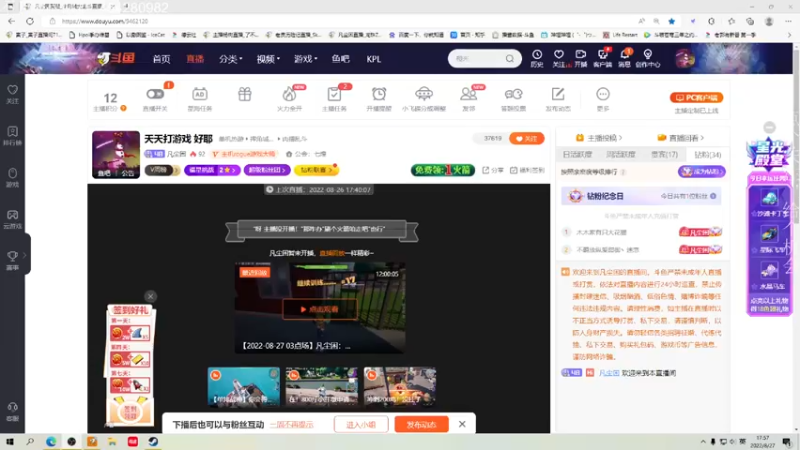Image resolution: width=800 pixels, height=450 pixels.
Task: Open the trophy icon in left sidebar
Action: pyautogui.click(x=12, y=260)
